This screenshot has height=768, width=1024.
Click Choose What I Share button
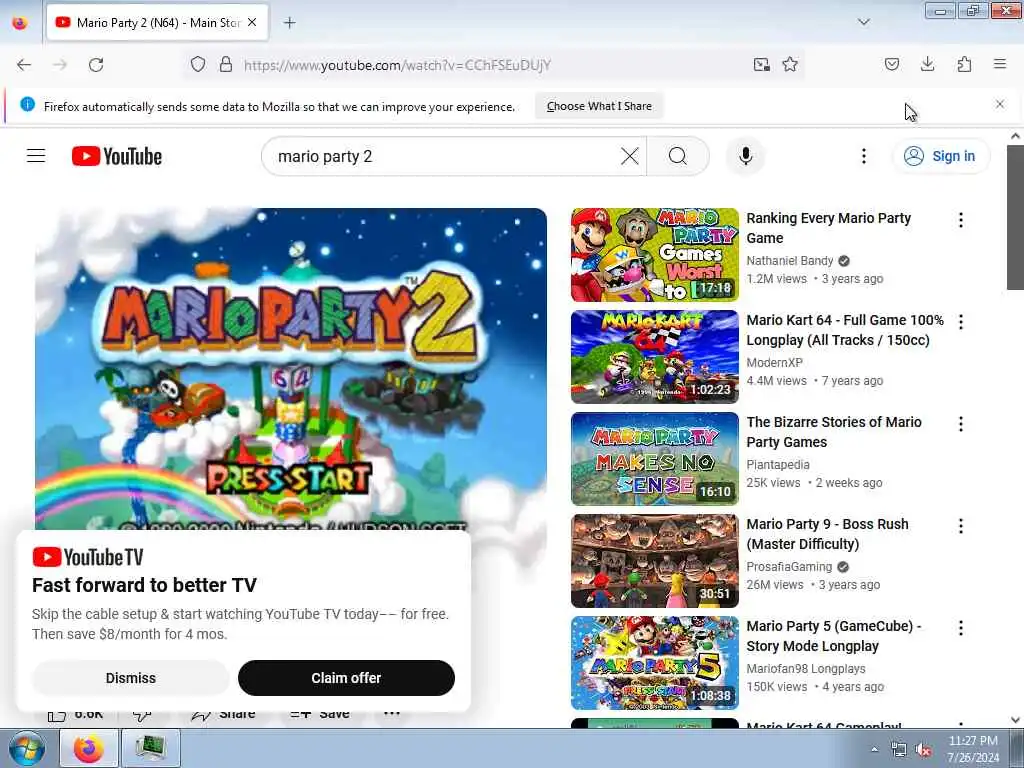coord(599,106)
